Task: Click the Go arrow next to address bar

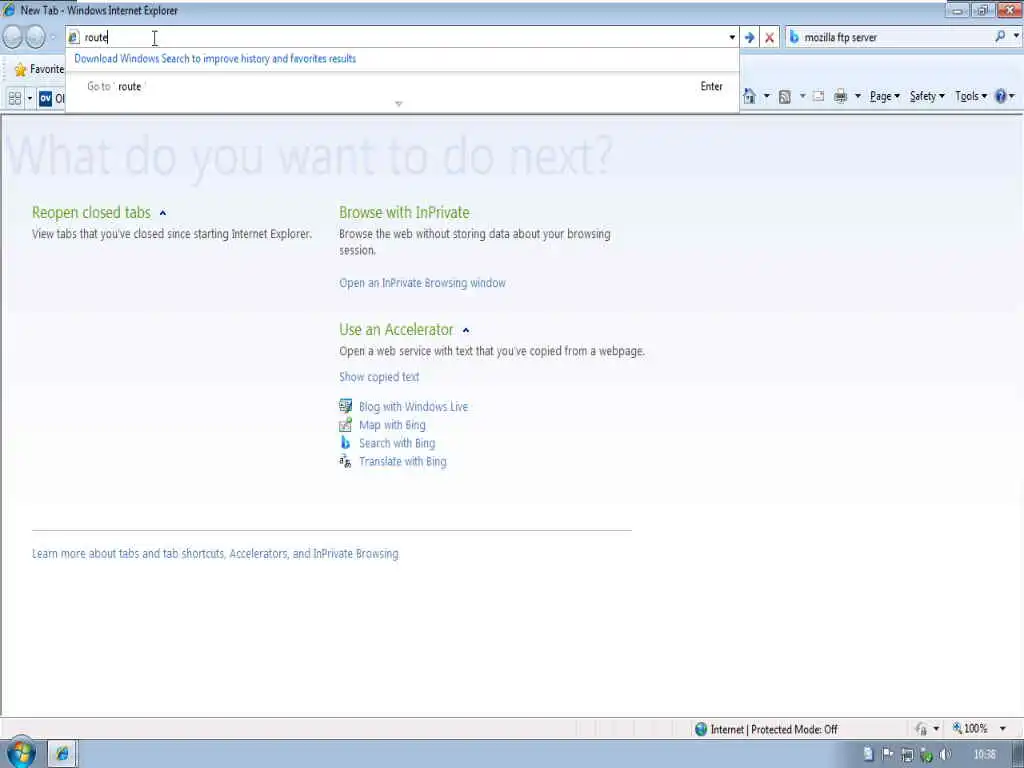Action: pyautogui.click(x=750, y=38)
